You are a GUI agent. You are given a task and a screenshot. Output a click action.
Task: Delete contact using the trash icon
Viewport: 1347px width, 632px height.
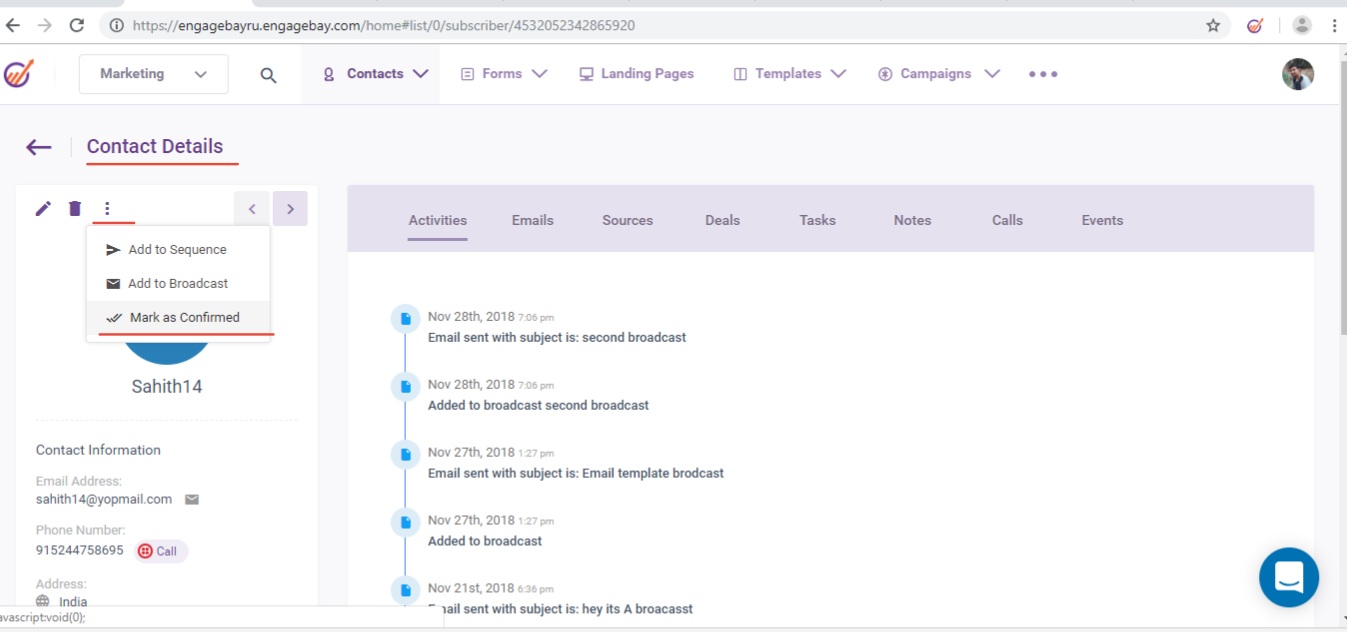pyautogui.click(x=75, y=208)
